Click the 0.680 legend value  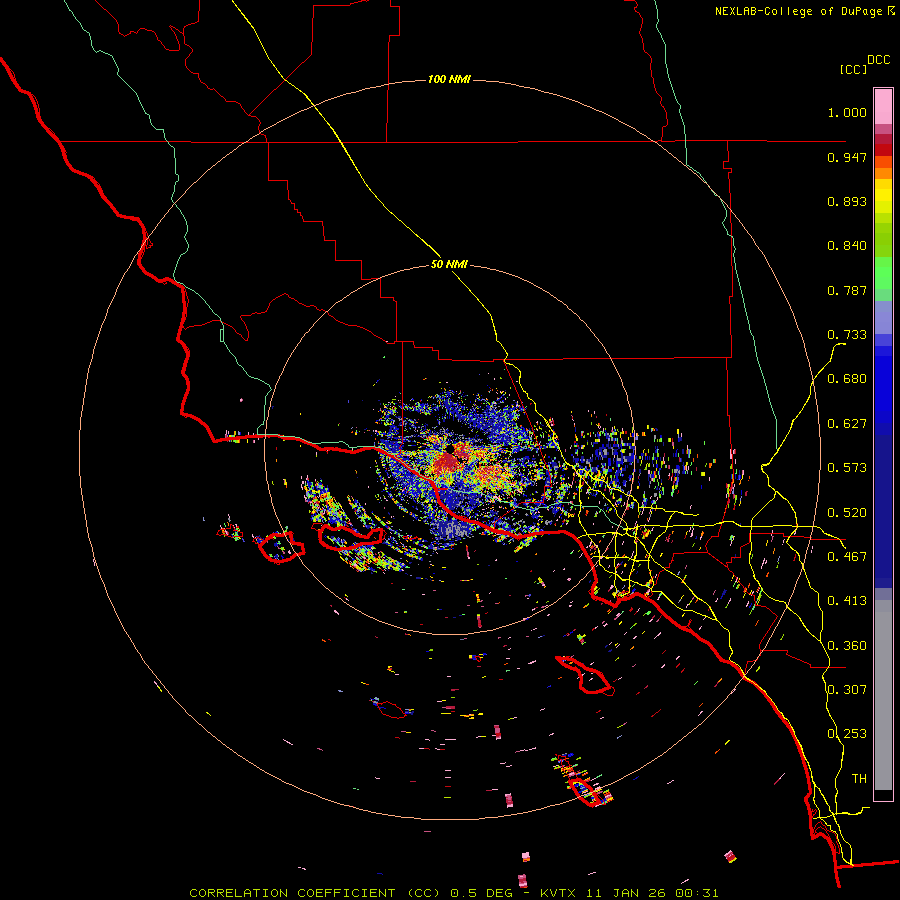pyautogui.click(x=847, y=379)
